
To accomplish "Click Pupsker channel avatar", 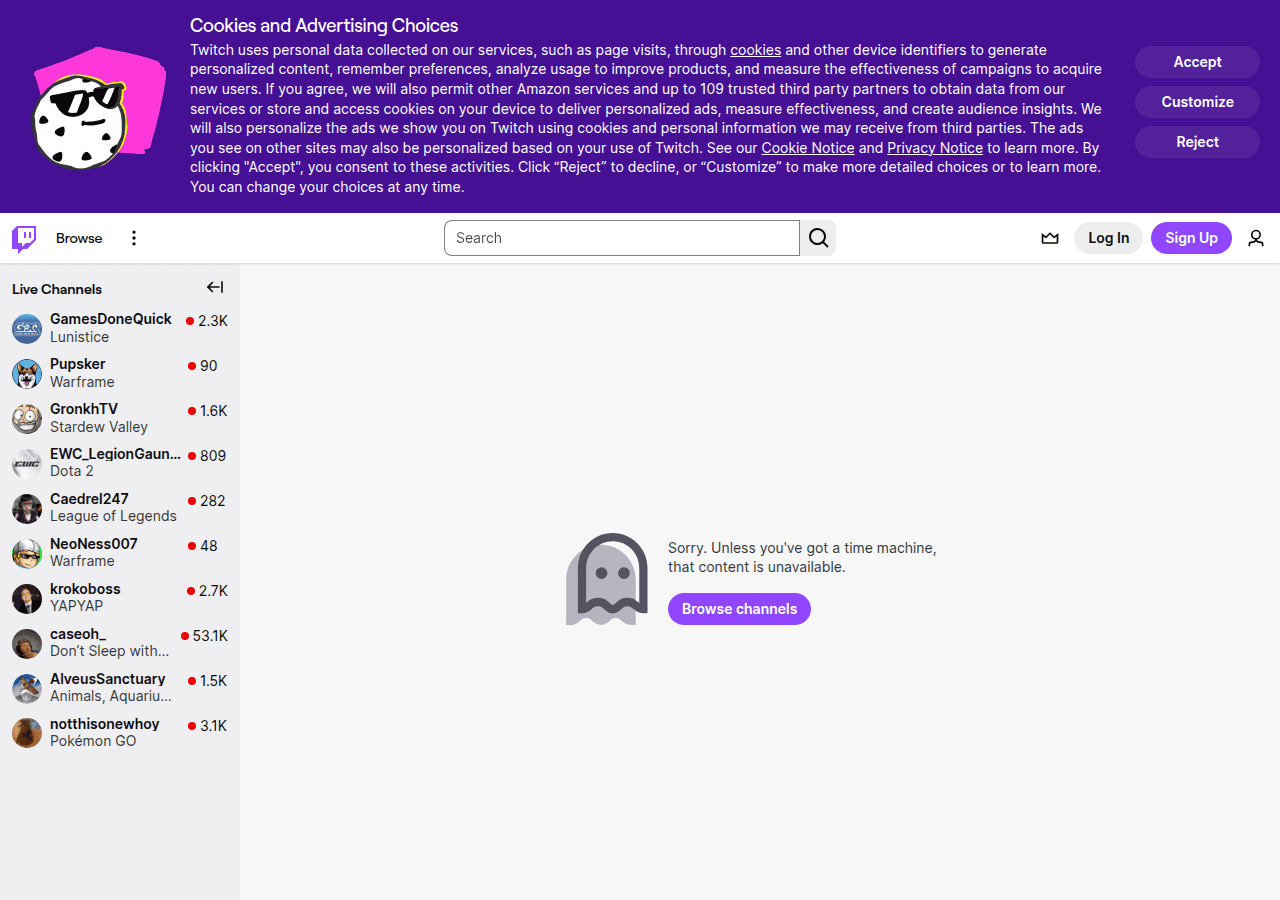I will pos(27,374).
